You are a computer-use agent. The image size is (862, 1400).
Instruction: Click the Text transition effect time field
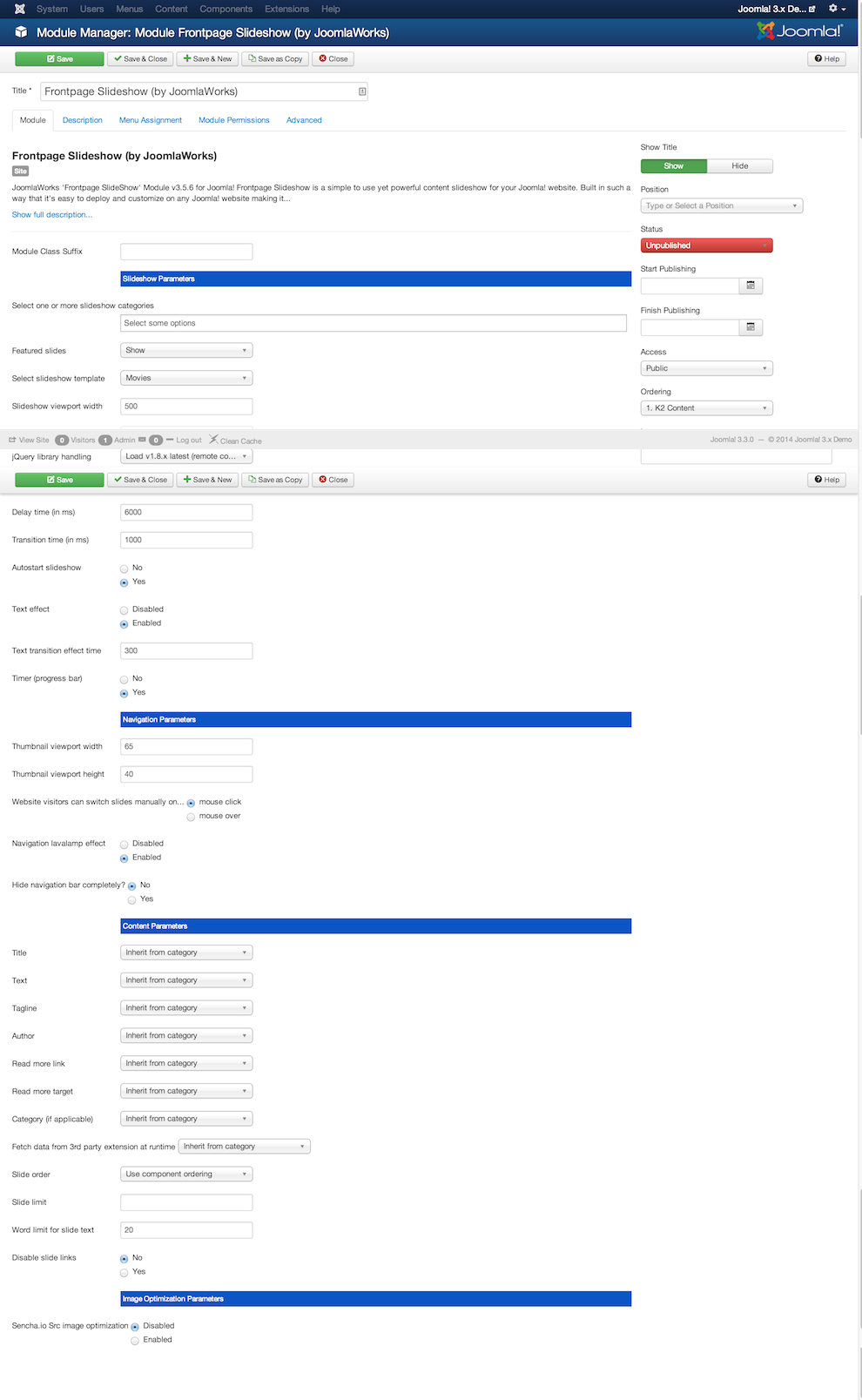click(x=186, y=651)
